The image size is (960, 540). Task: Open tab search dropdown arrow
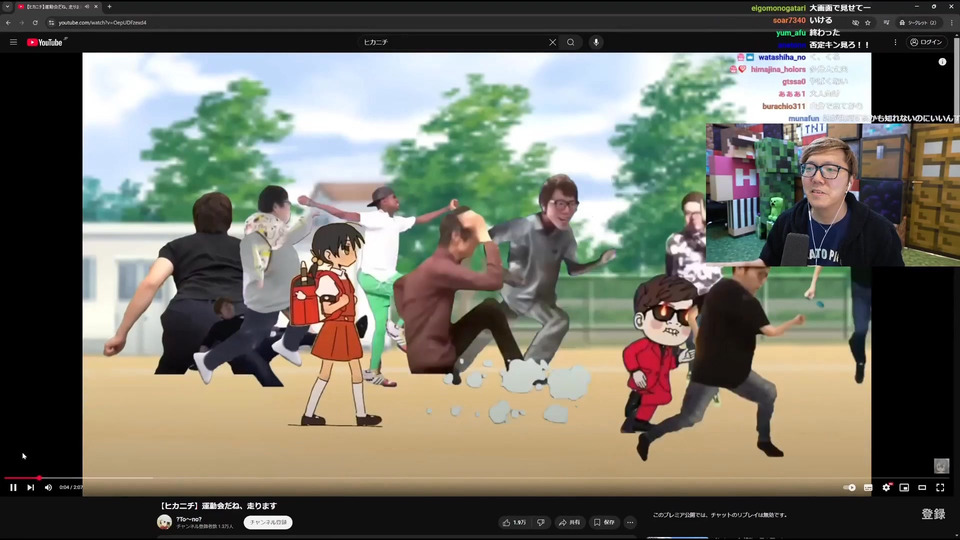[7, 7]
